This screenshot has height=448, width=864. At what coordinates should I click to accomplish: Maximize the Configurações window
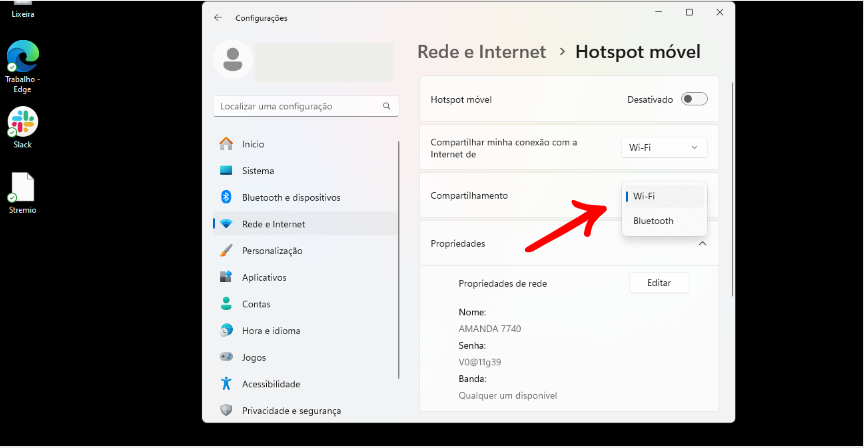coord(689,12)
